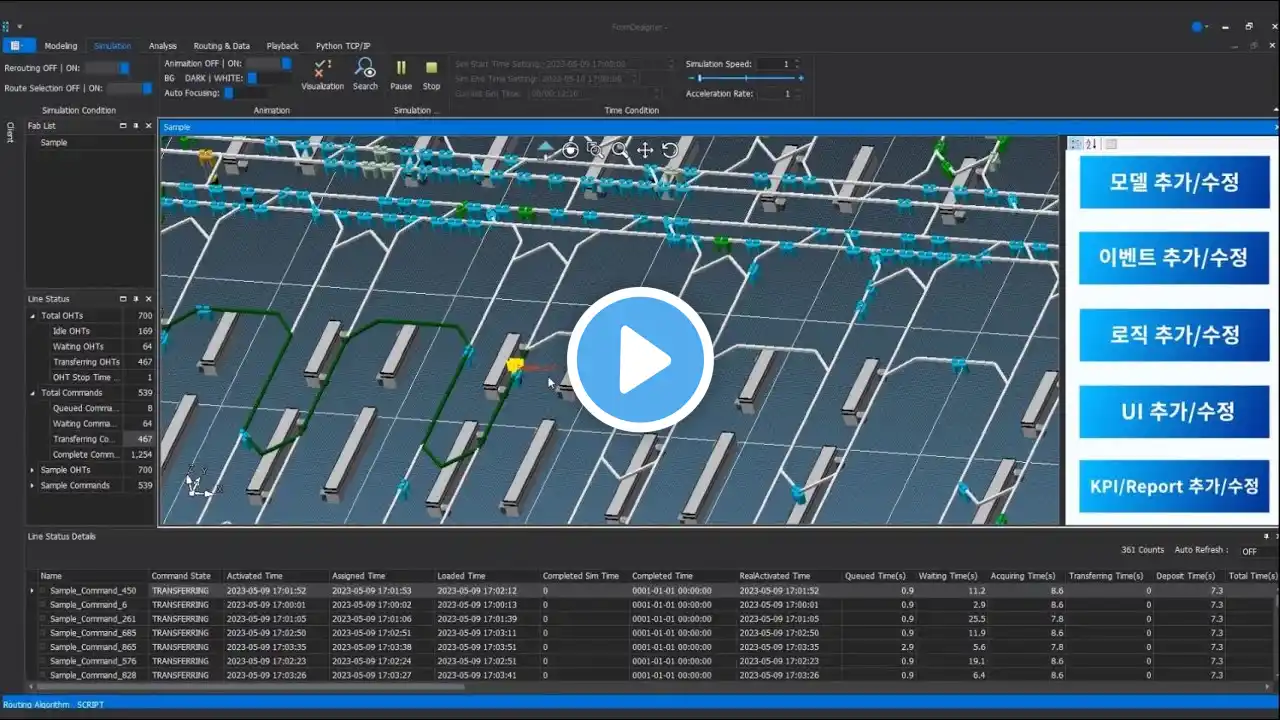Collapse the Total Commands tree node
This screenshot has height=720, width=1280.
tap(32, 393)
